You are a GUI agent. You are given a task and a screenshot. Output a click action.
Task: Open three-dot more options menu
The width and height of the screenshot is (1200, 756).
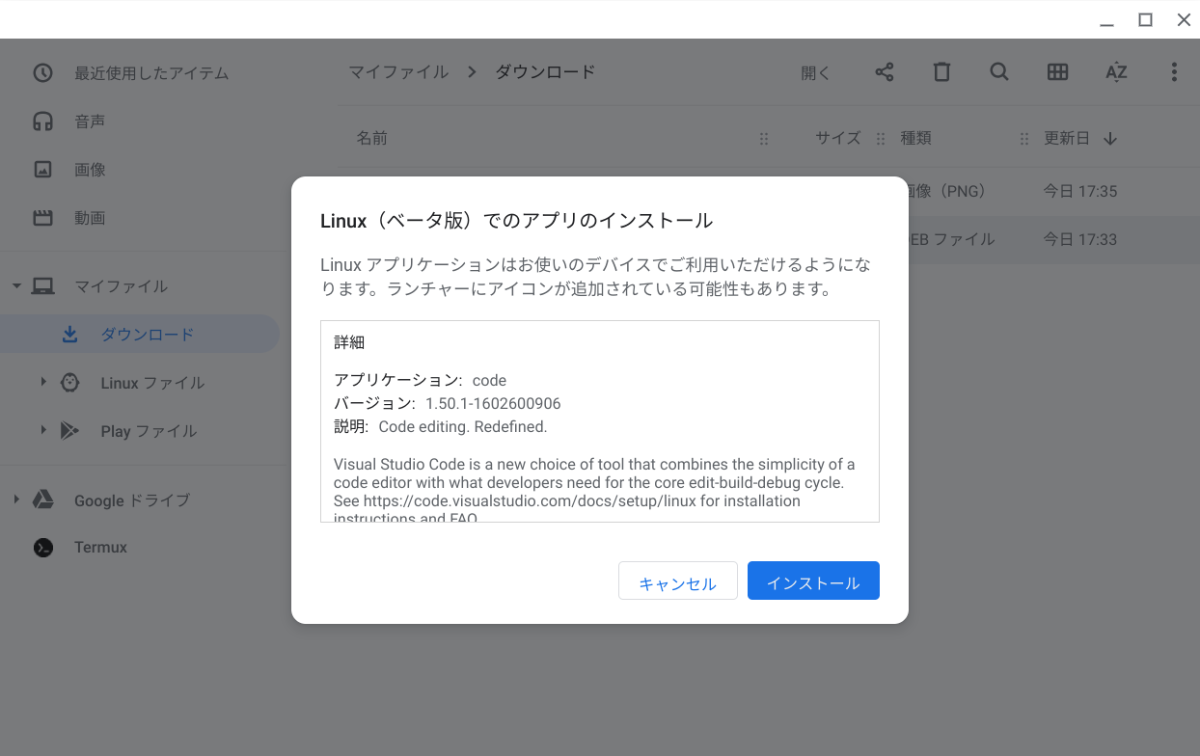click(1174, 72)
